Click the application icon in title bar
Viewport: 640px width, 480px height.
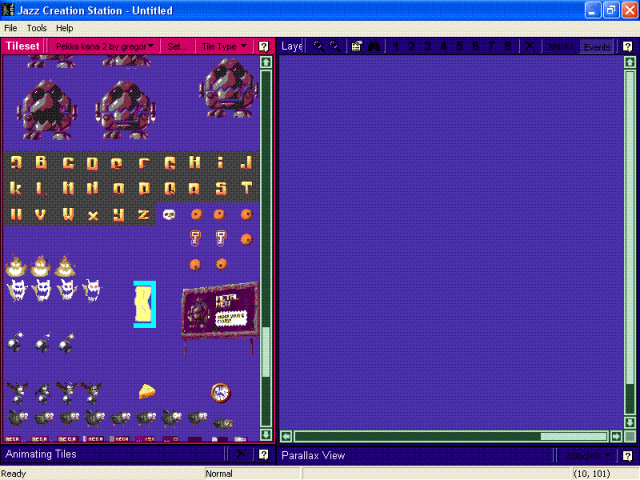click(8, 10)
